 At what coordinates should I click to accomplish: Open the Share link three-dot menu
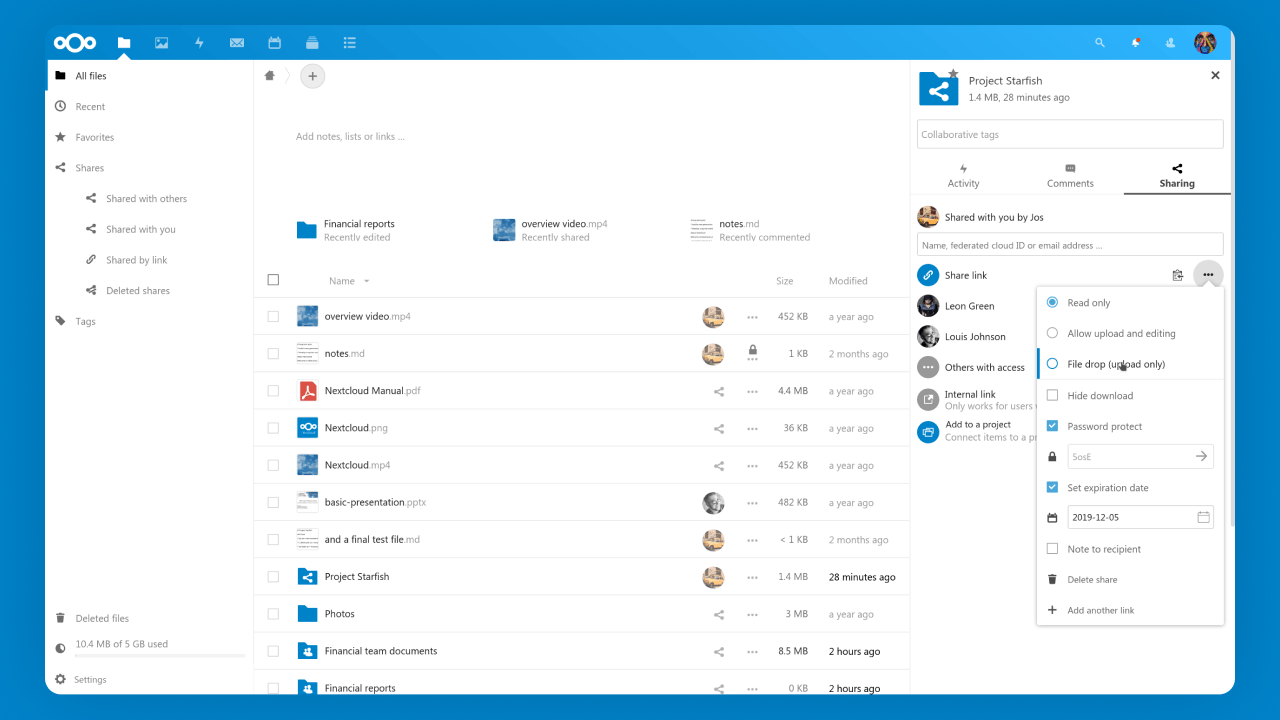click(1208, 275)
